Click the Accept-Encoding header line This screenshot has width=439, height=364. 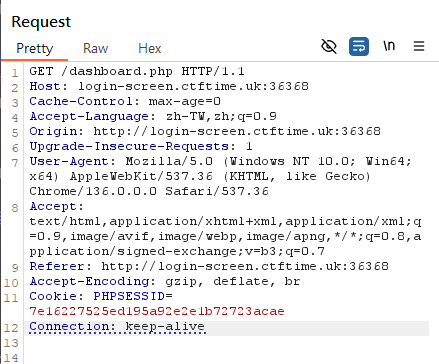(165, 282)
